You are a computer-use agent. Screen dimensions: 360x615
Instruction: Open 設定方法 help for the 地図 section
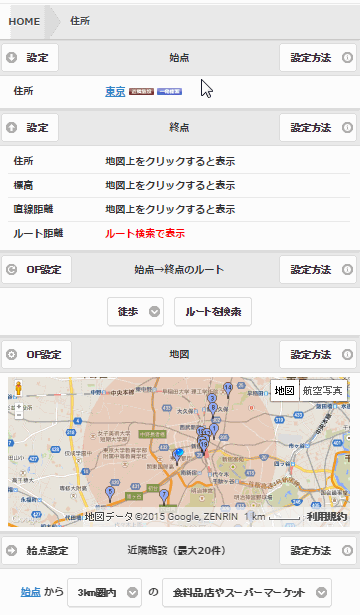pyautogui.click(x=318, y=355)
